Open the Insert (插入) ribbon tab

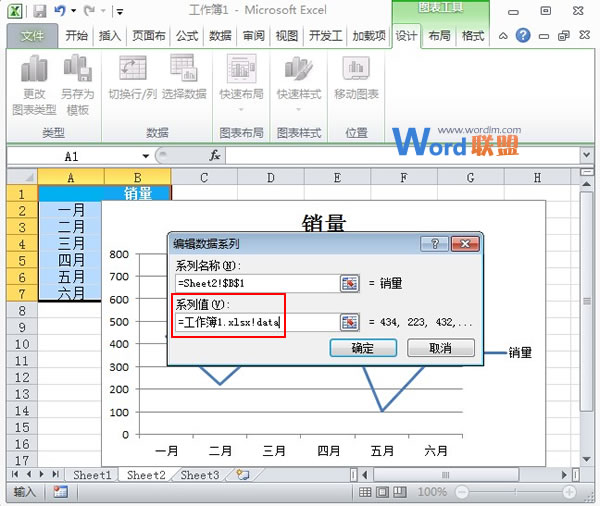point(110,36)
